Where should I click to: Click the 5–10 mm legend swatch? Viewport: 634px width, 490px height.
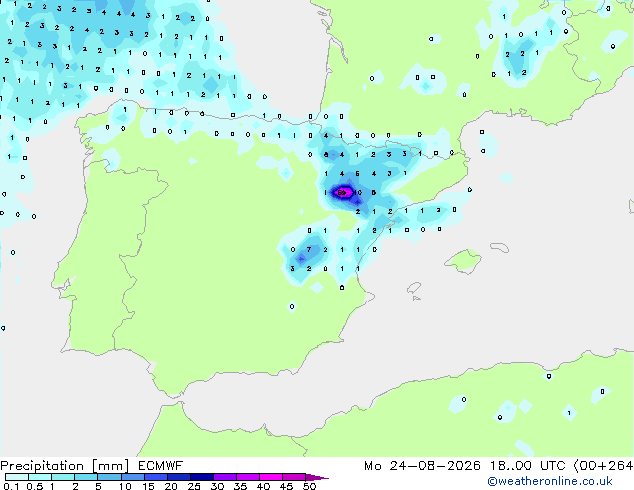coord(109,477)
